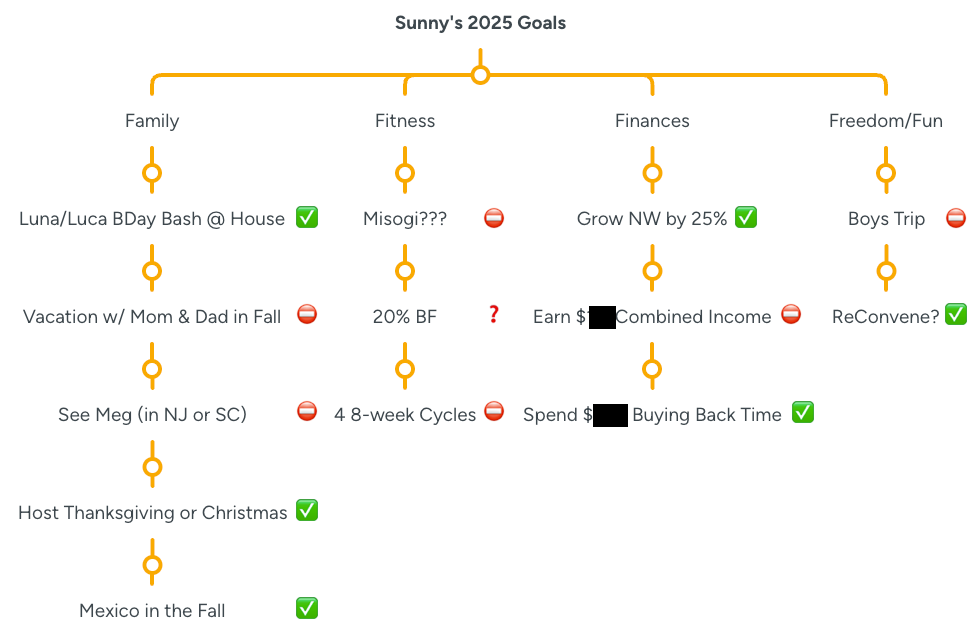
Task: Click checkmark beside Host Thanksgiving or Christmas
Action: (x=307, y=511)
